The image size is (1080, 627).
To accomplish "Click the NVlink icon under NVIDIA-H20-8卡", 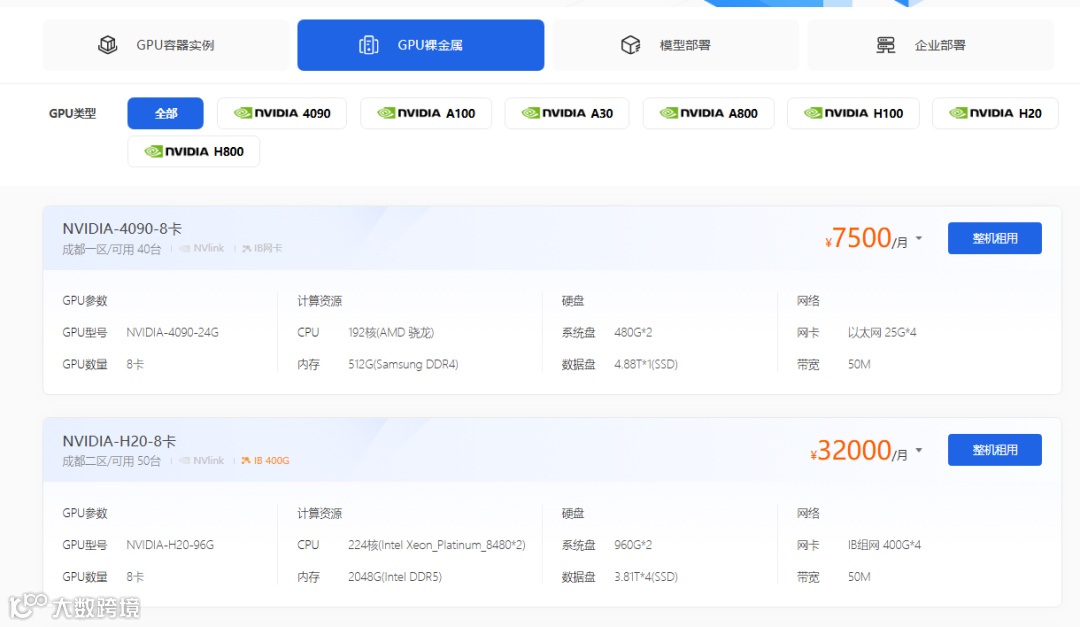I will (185, 461).
